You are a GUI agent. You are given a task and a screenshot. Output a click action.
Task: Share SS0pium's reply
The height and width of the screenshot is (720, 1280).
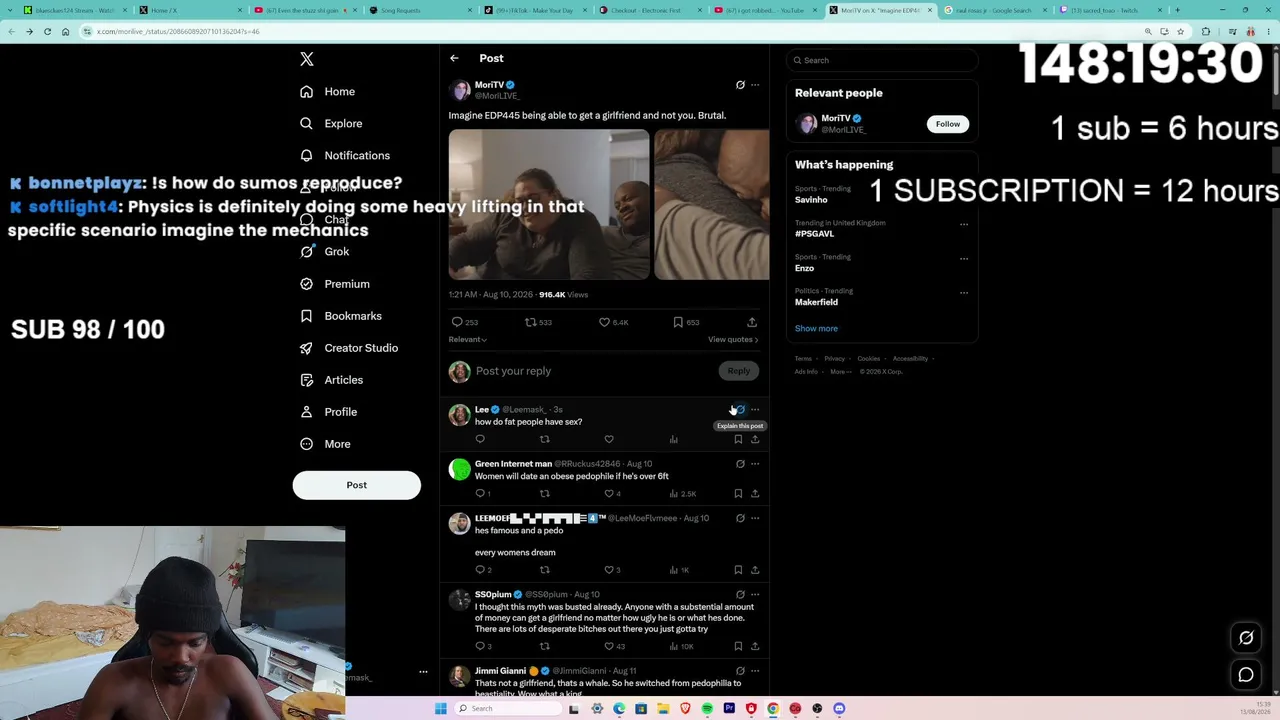point(755,646)
